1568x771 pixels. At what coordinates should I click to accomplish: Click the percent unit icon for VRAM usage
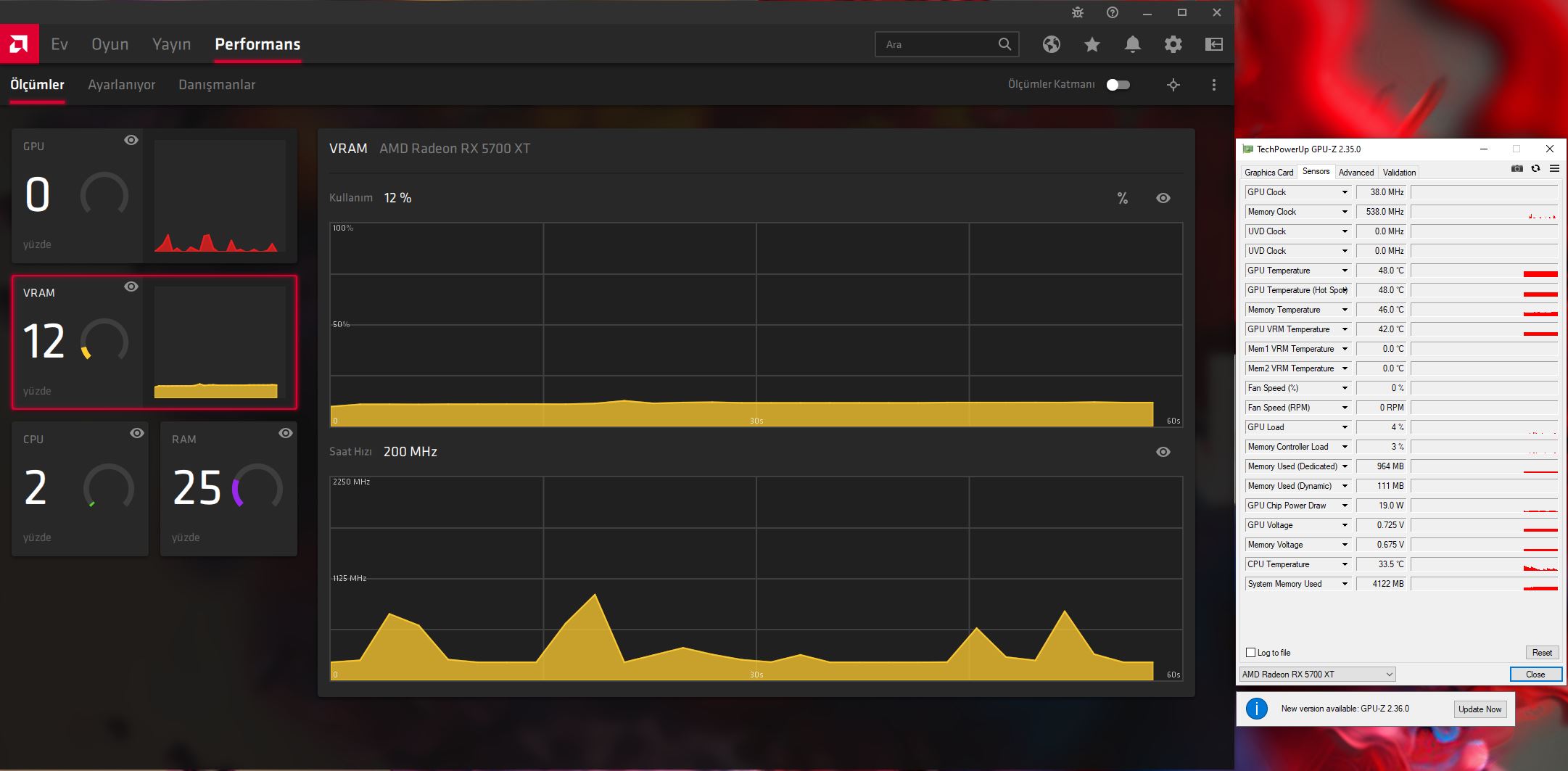1123,198
